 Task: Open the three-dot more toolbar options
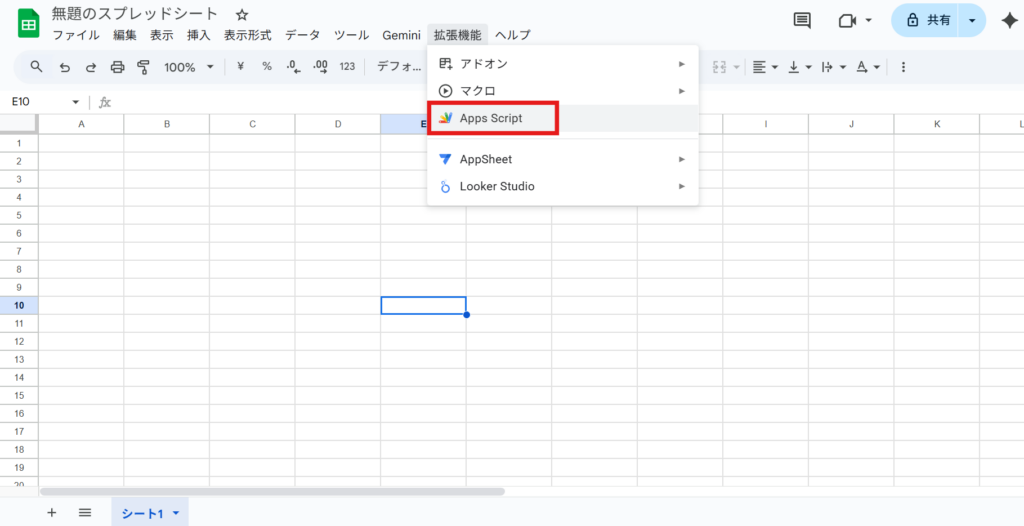pos(903,67)
